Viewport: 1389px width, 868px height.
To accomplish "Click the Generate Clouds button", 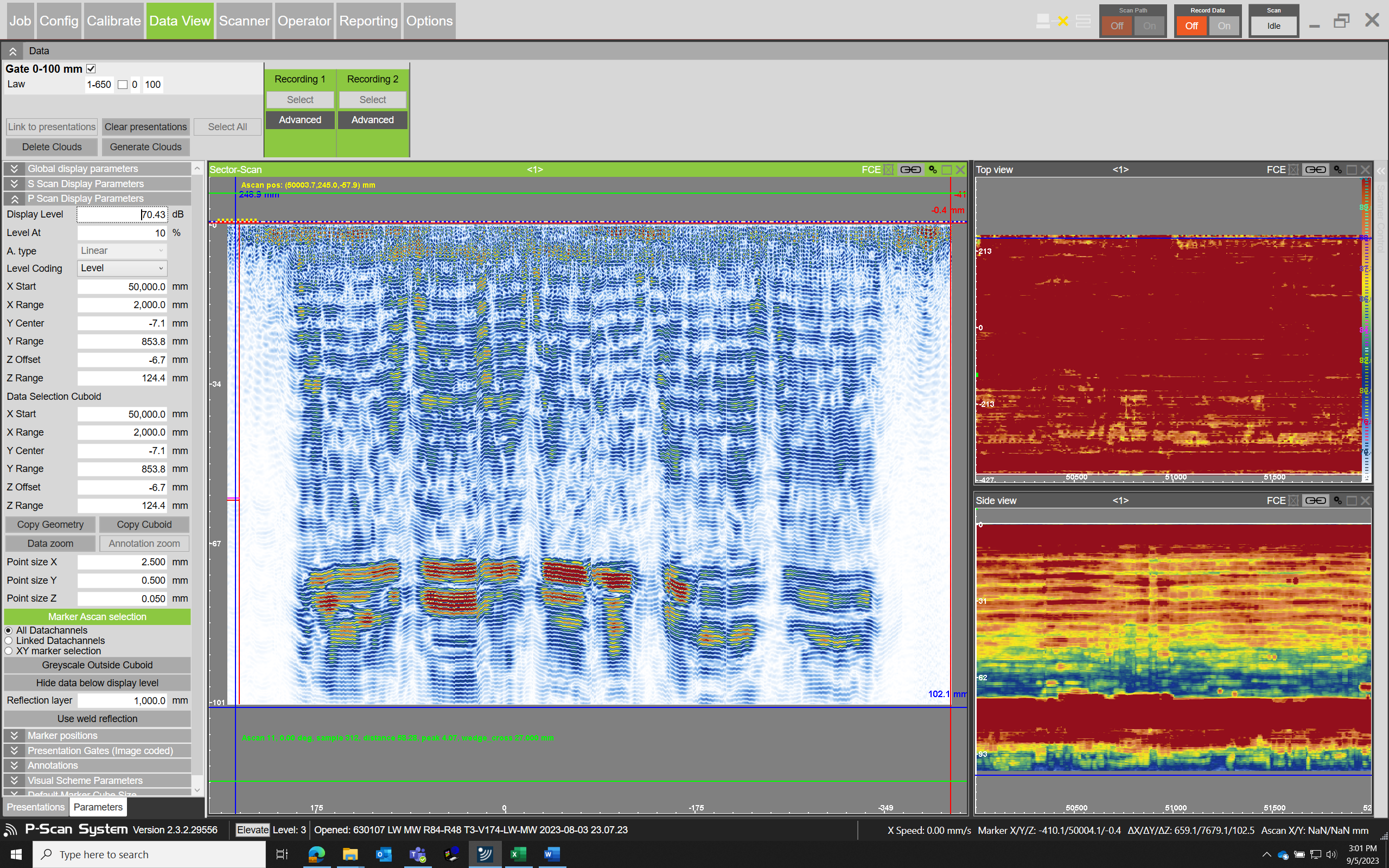I will tap(146, 147).
